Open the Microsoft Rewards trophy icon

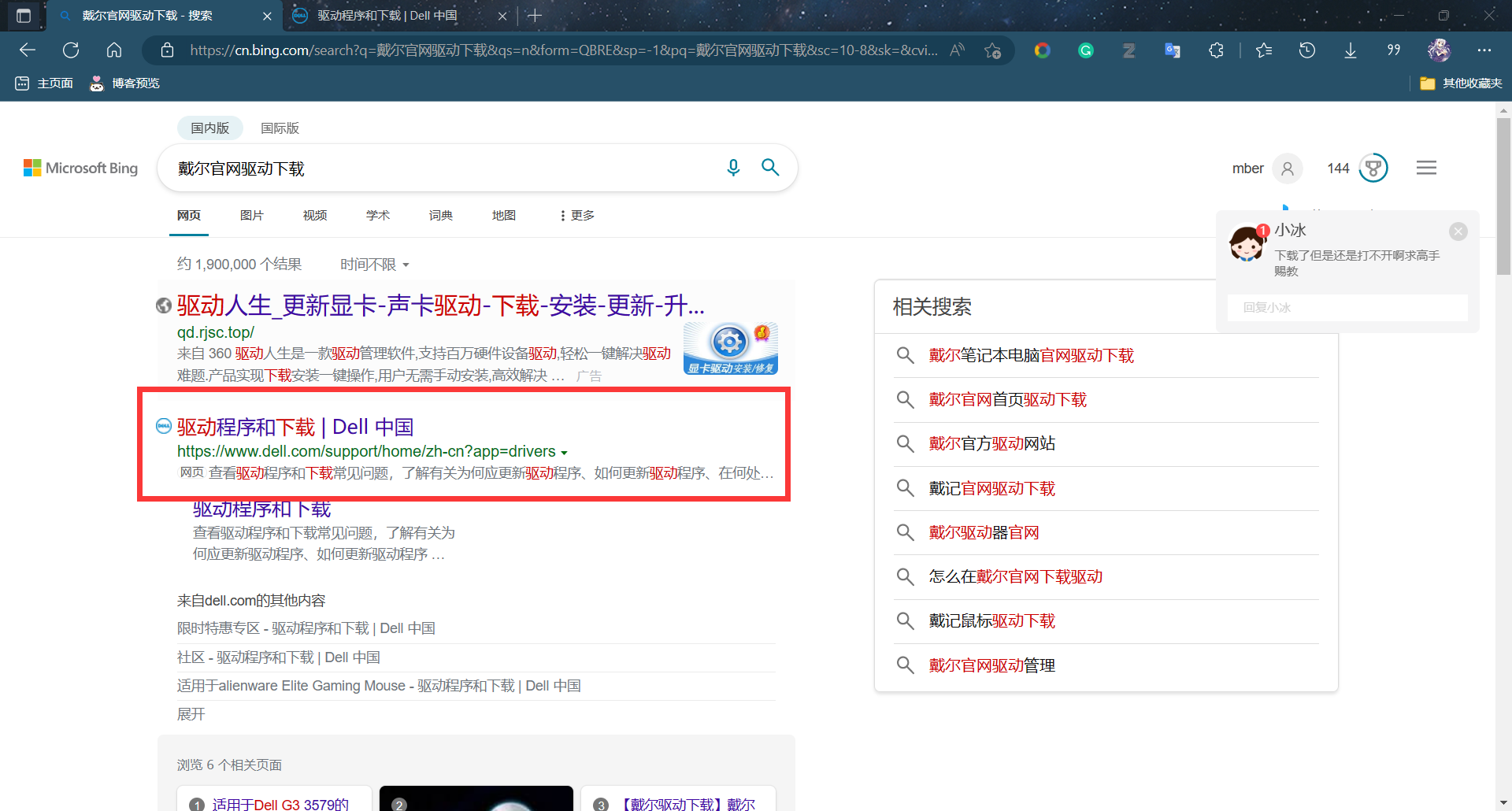[x=1373, y=168]
